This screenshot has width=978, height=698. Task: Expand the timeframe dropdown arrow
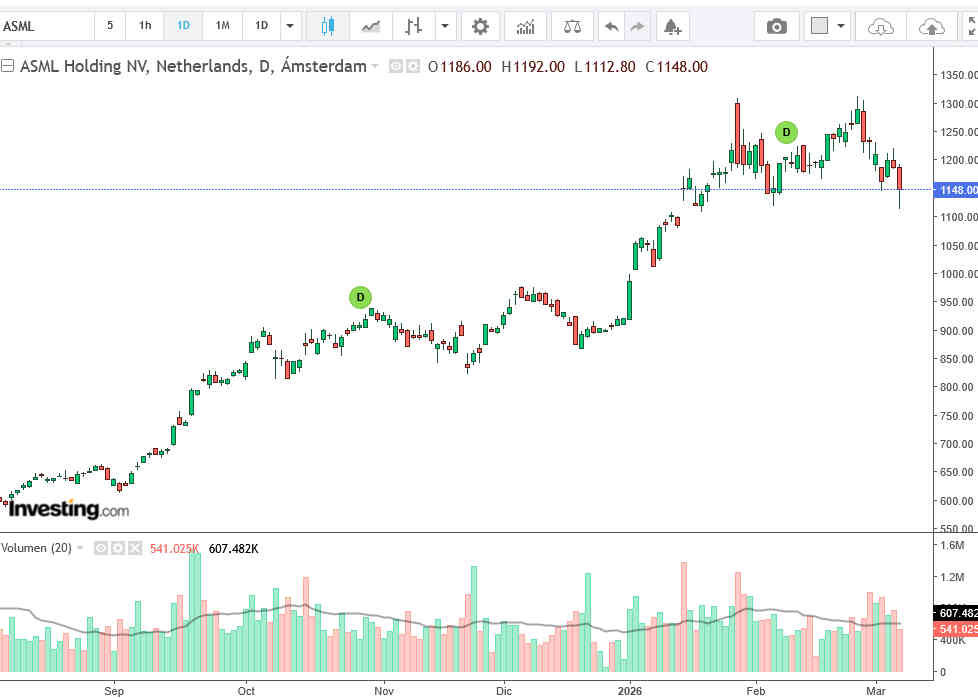click(x=290, y=26)
